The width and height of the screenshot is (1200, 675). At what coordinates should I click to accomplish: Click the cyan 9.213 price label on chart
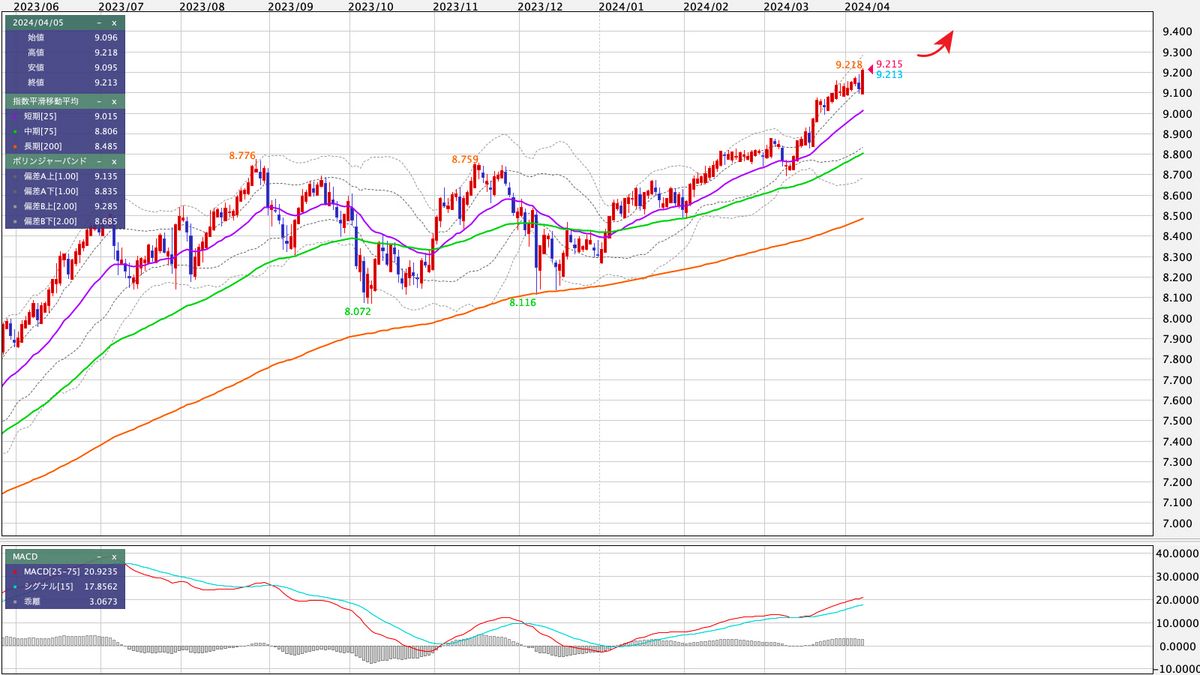point(889,75)
